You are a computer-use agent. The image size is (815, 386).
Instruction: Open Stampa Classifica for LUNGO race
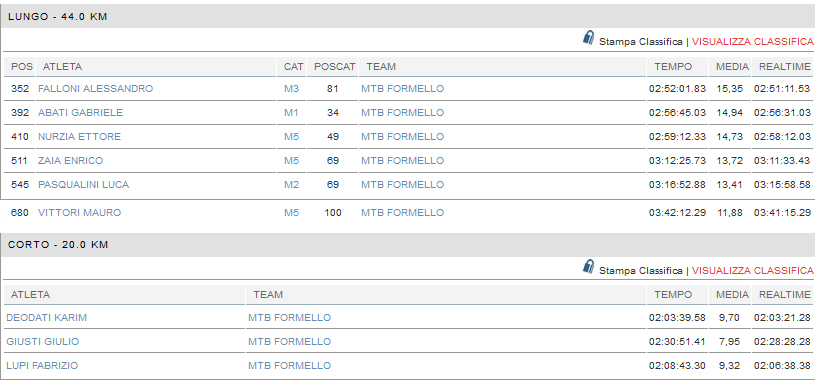tap(640, 42)
